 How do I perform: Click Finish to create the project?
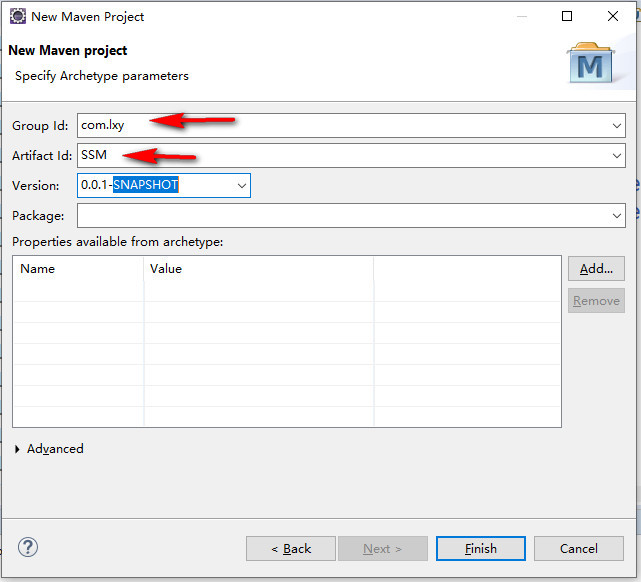pyautogui.click(x=481, y=548)
